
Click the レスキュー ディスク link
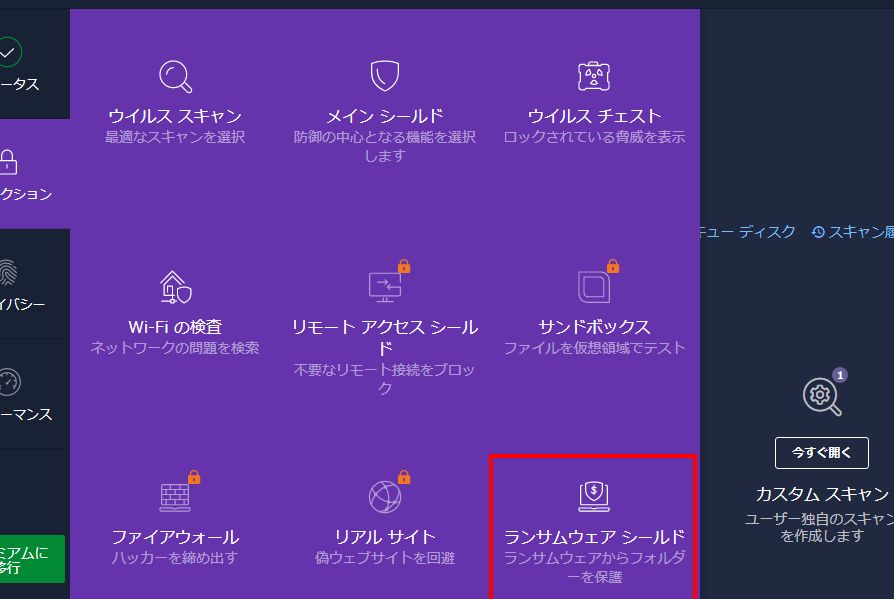point(746,232)
